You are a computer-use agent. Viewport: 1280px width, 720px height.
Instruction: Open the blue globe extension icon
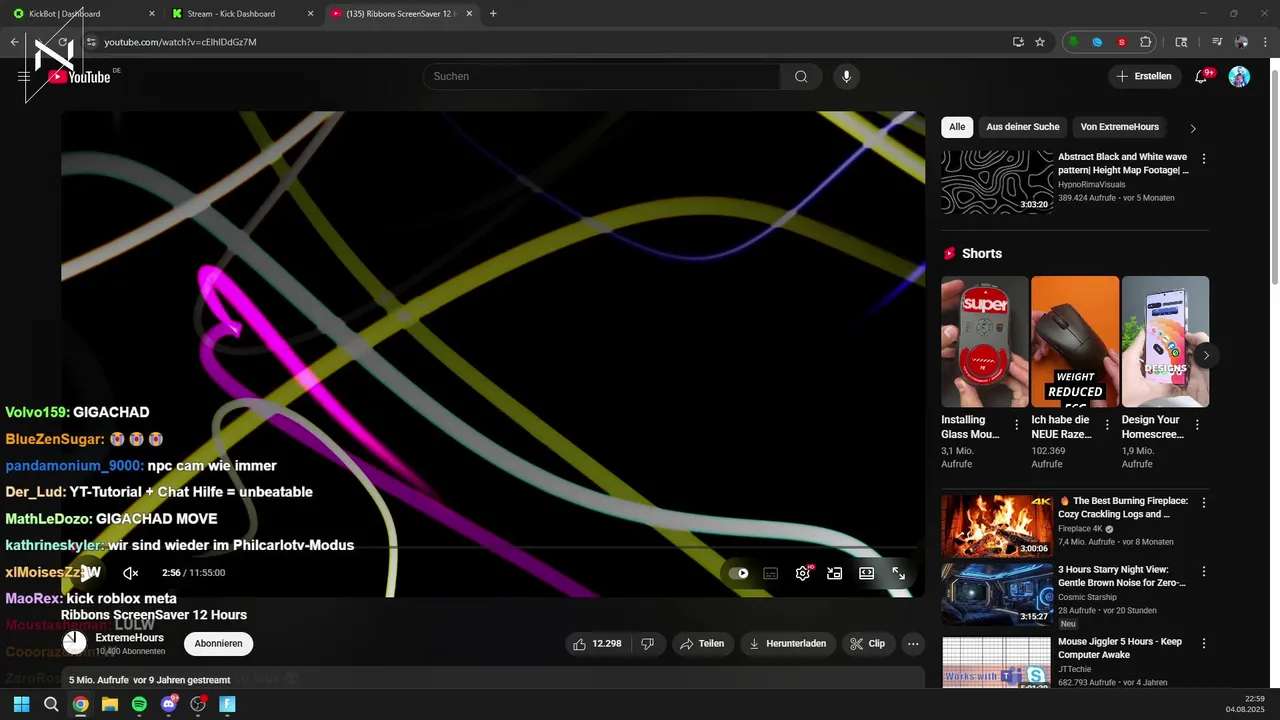[x=1097, y=42]
